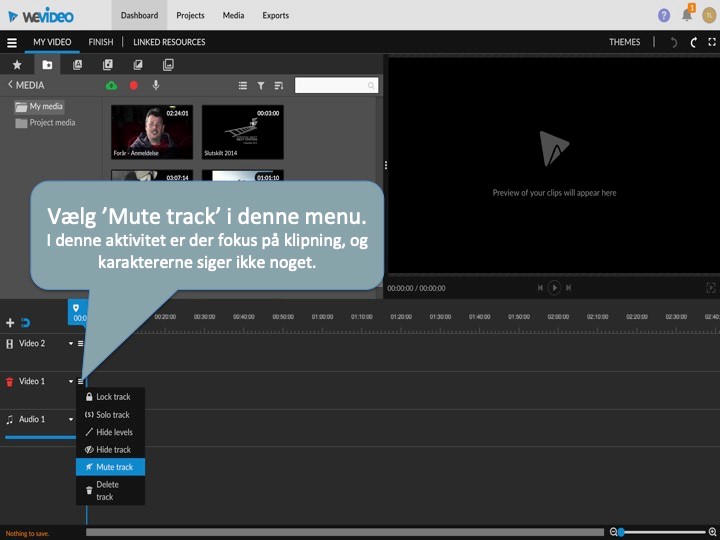This screenshot has width=720, height=540.
Task: Open the backgrounds tab icon
Action: point(168,65)
